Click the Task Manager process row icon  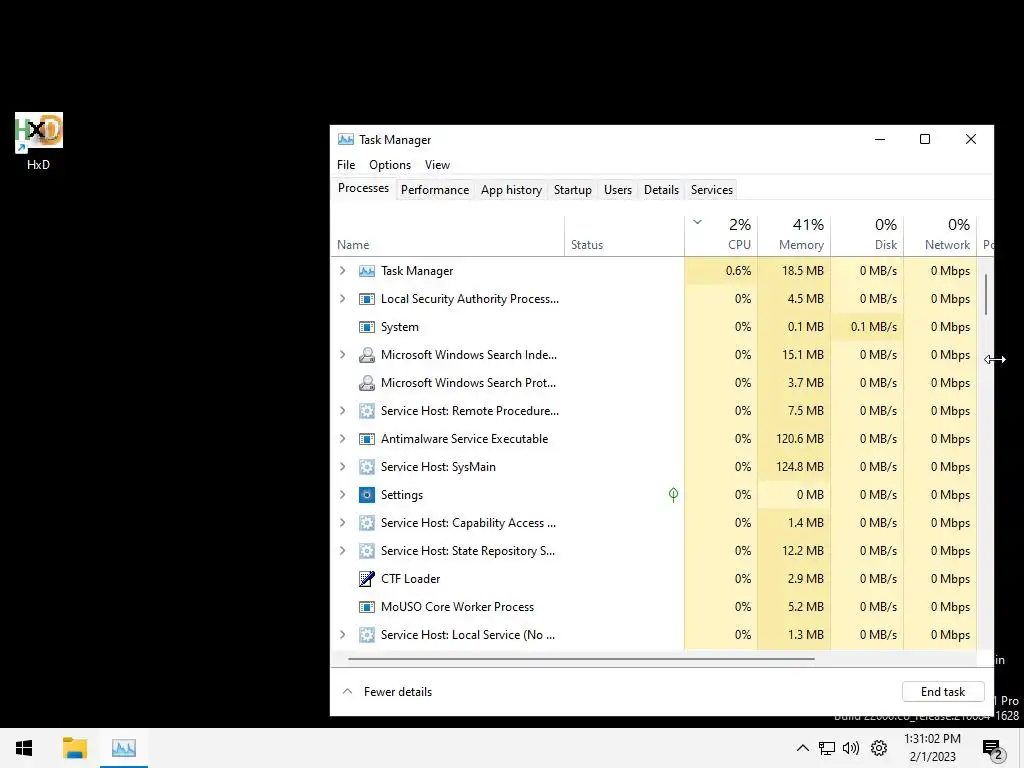click(367, 271)
